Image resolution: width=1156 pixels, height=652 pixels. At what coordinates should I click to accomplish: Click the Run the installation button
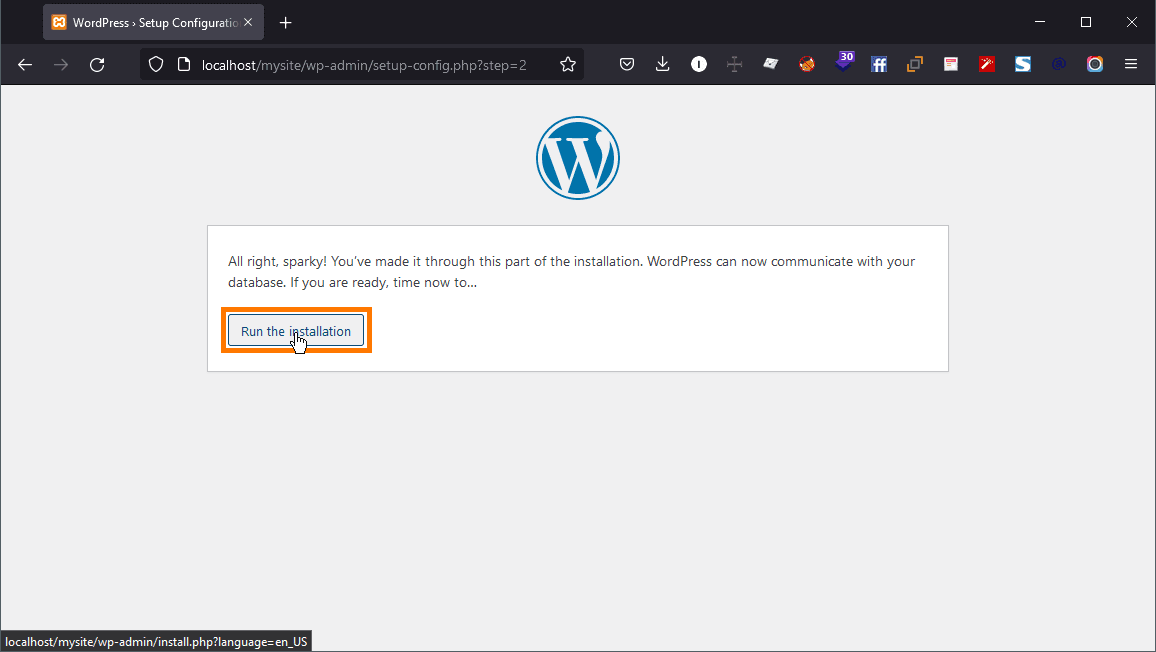pyautogui.click(x=296, y=330)
